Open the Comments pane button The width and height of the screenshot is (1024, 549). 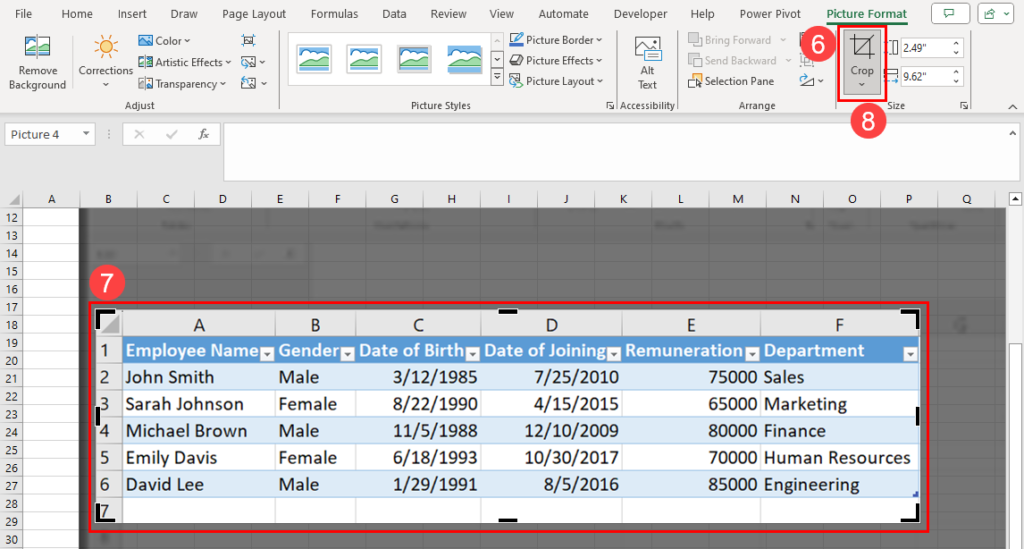[949, 14]
